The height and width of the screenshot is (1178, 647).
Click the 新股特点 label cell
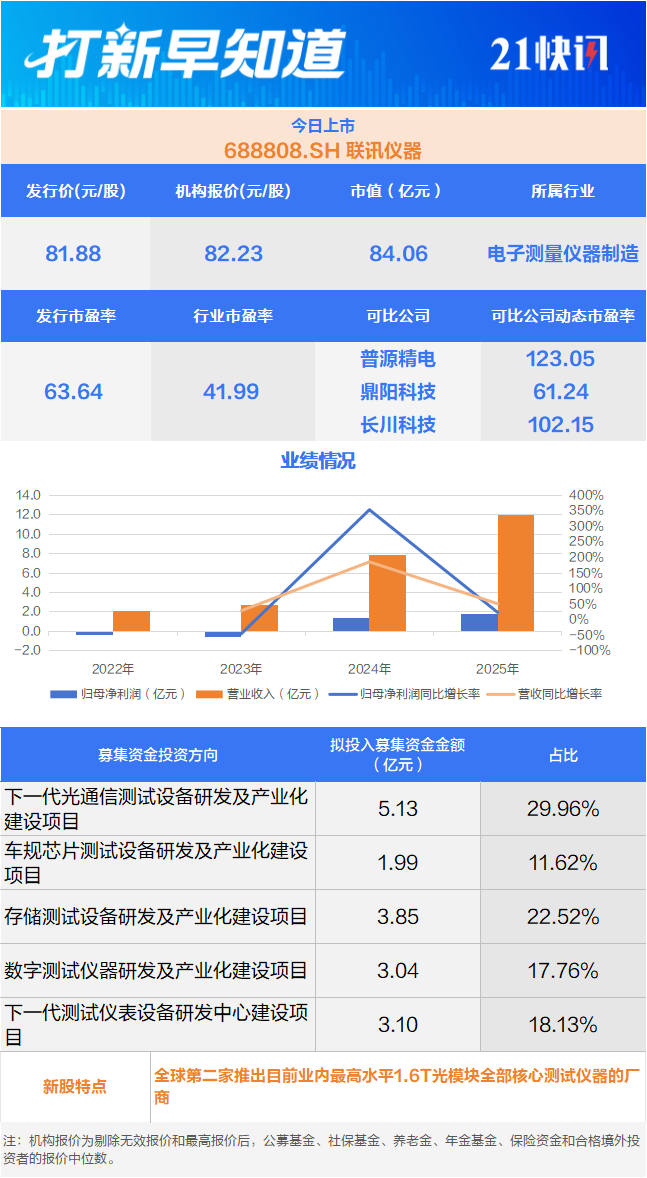(76, 1087)
